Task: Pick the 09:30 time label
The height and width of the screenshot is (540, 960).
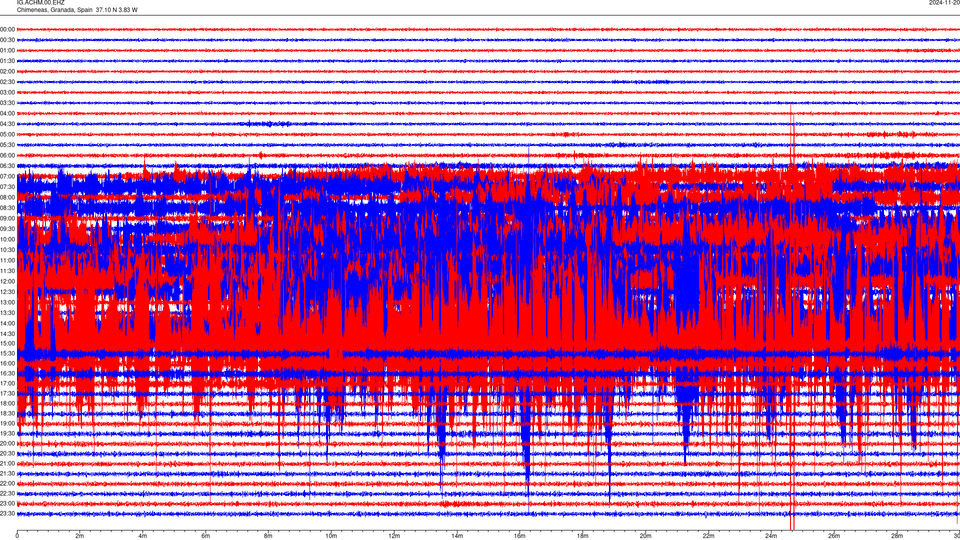Action: [x=7, y=229]
